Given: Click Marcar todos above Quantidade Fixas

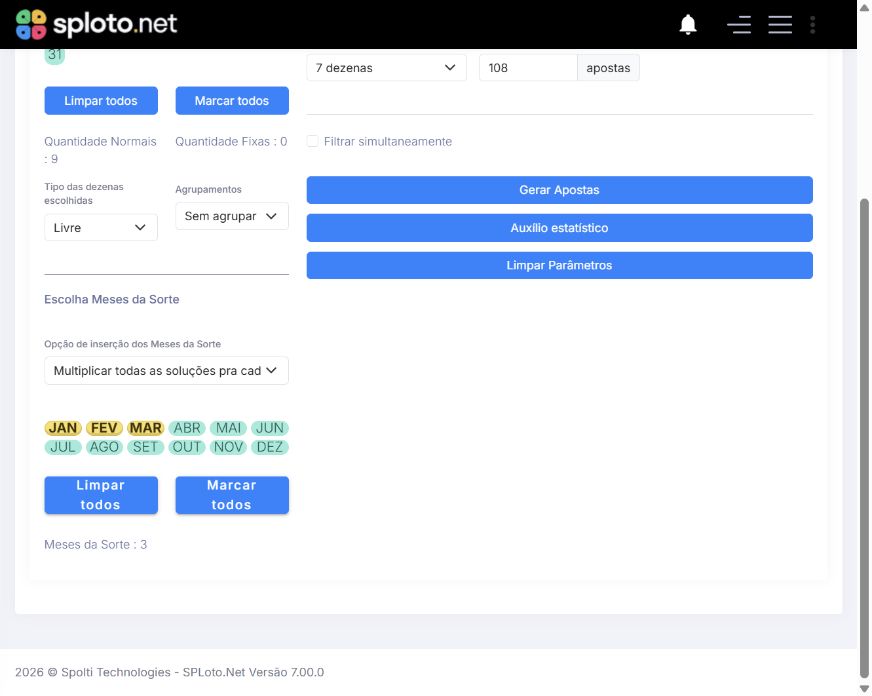Looking at the screenshot, I should (x=232, y=101).
